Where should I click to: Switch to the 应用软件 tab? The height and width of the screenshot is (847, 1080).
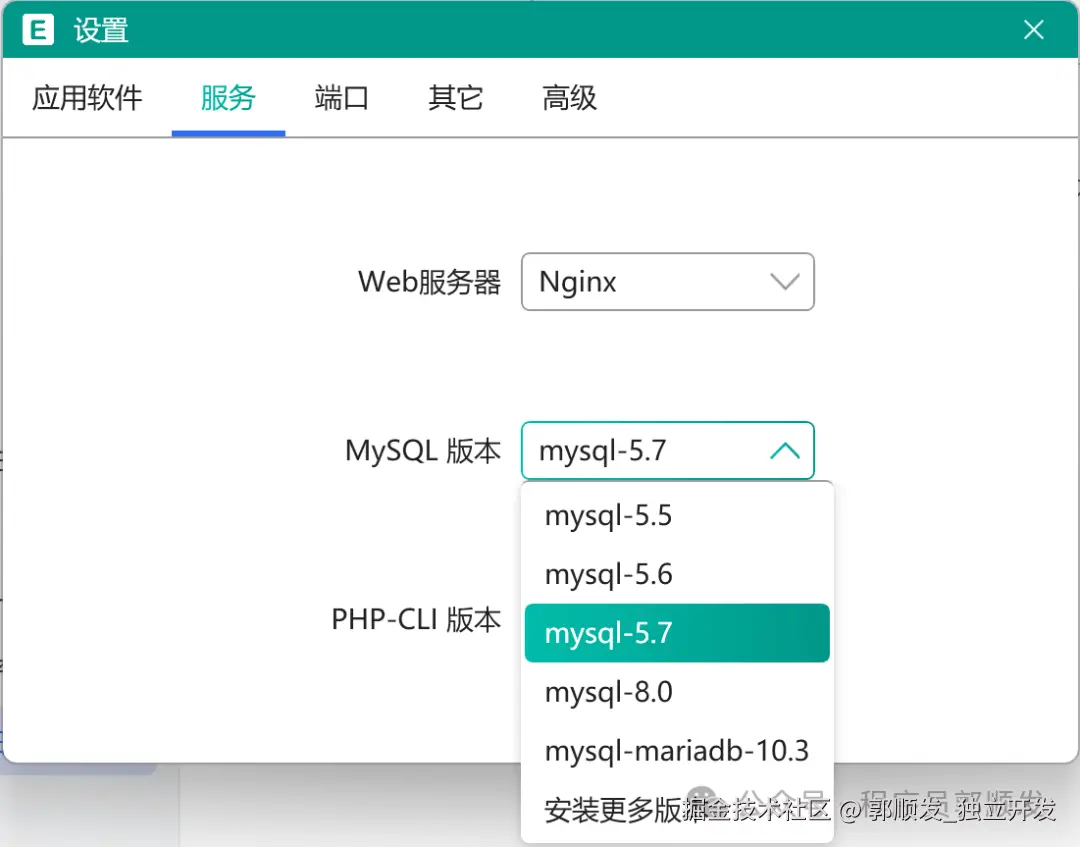tap(87, 98)
